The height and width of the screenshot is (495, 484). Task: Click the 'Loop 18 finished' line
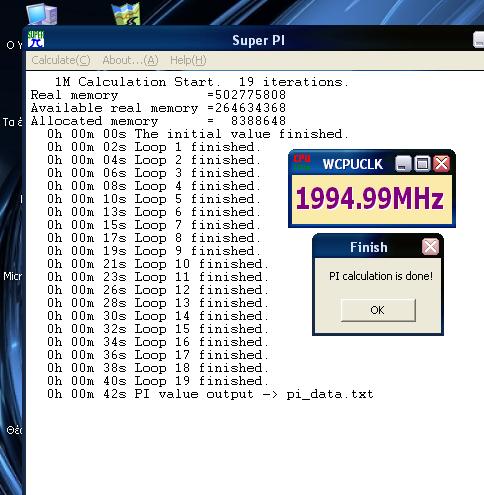(x=158, y=368)
